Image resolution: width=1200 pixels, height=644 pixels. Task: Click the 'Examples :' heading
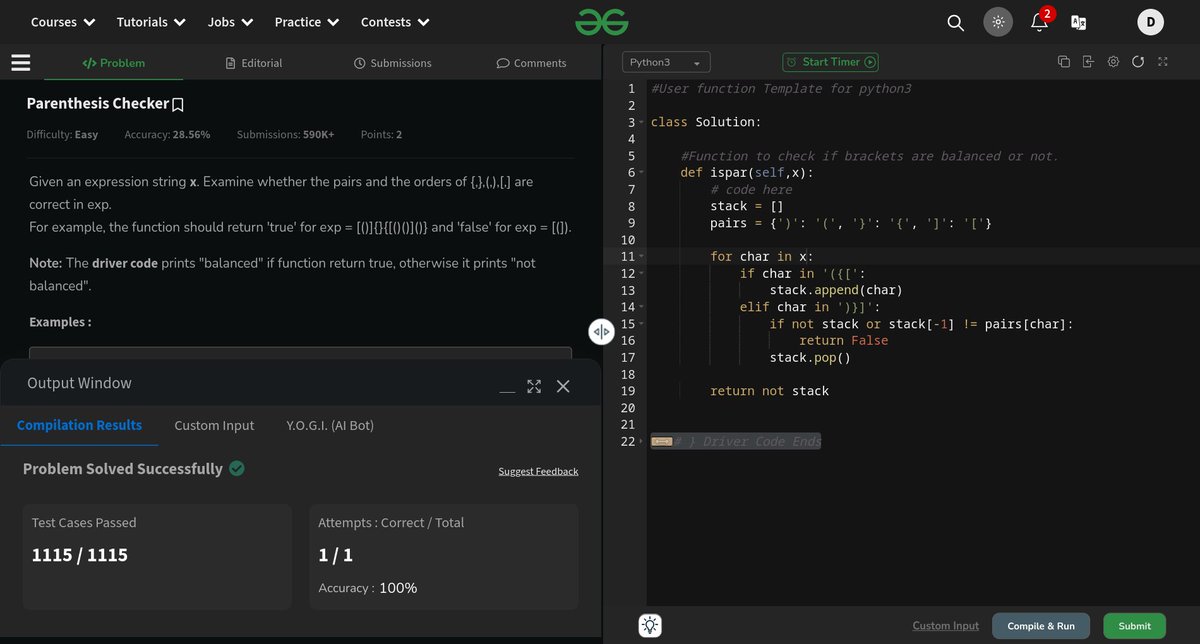[60, 322]
